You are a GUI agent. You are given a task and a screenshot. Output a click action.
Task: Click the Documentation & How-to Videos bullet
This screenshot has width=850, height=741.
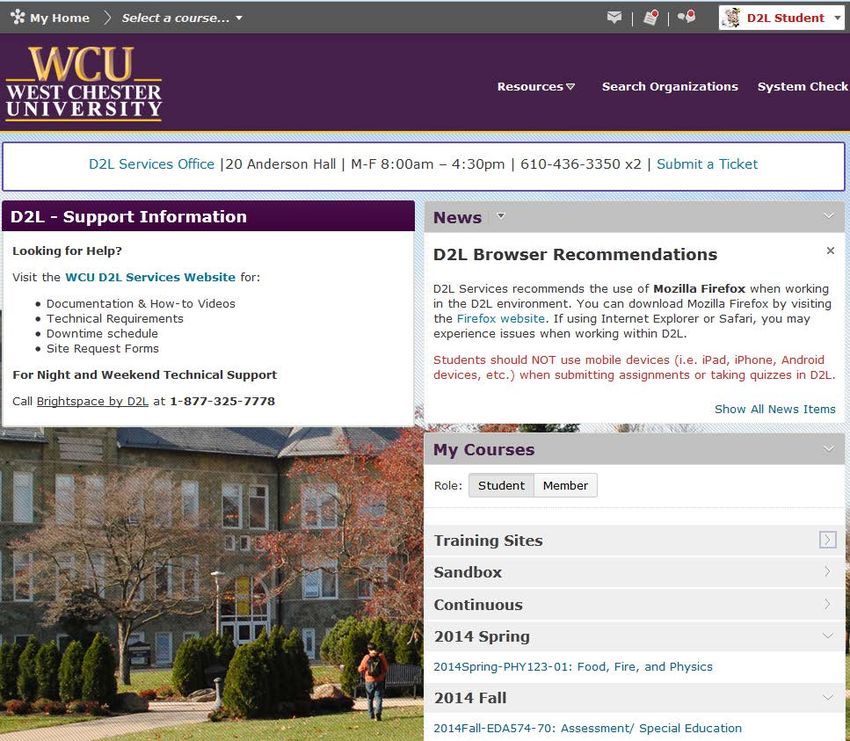[x=141, y=304]
